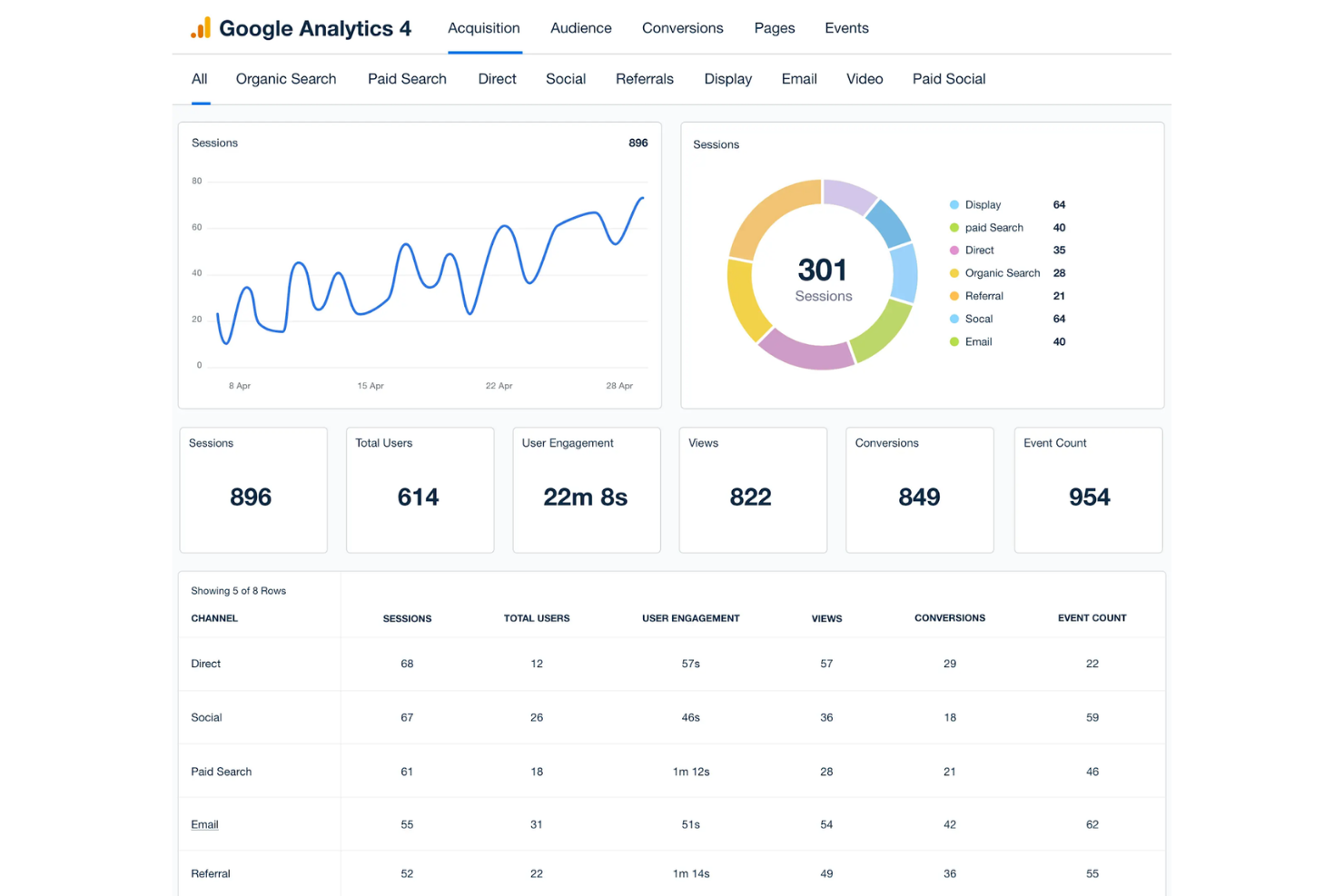
Task: Click the Referral legend orange dot
Action: (x=954, y=296)
